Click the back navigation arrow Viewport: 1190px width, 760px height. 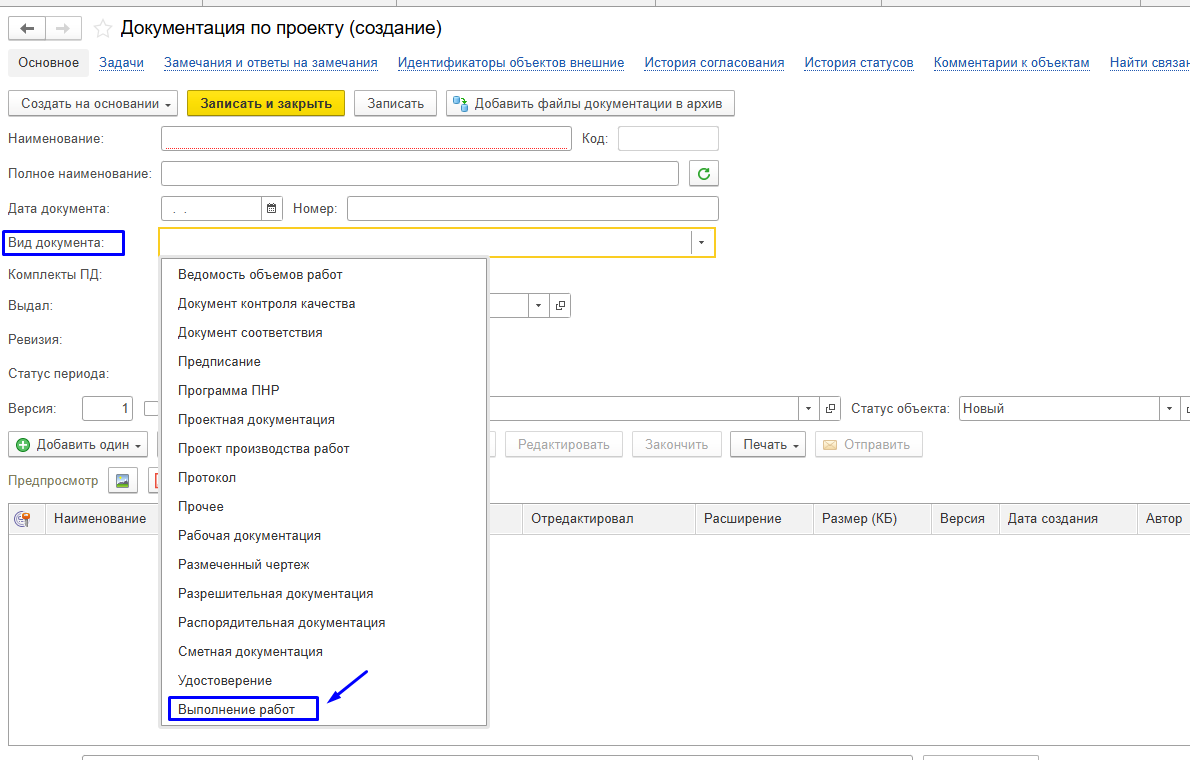27,29
